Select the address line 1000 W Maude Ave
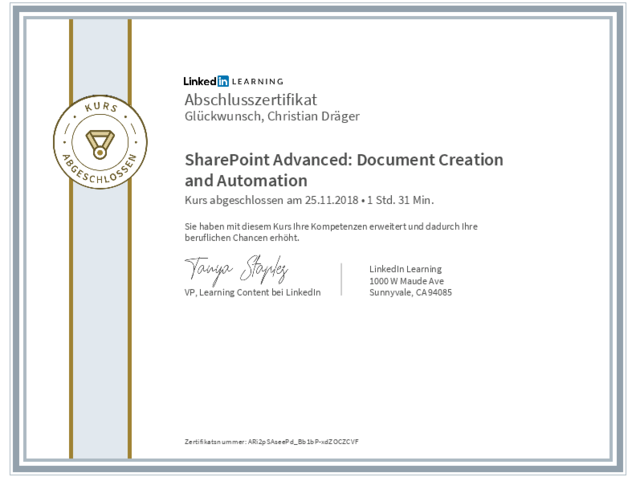The height and width of the screenshot is (477, 636). pyautogui.click(x=406, y=281)
